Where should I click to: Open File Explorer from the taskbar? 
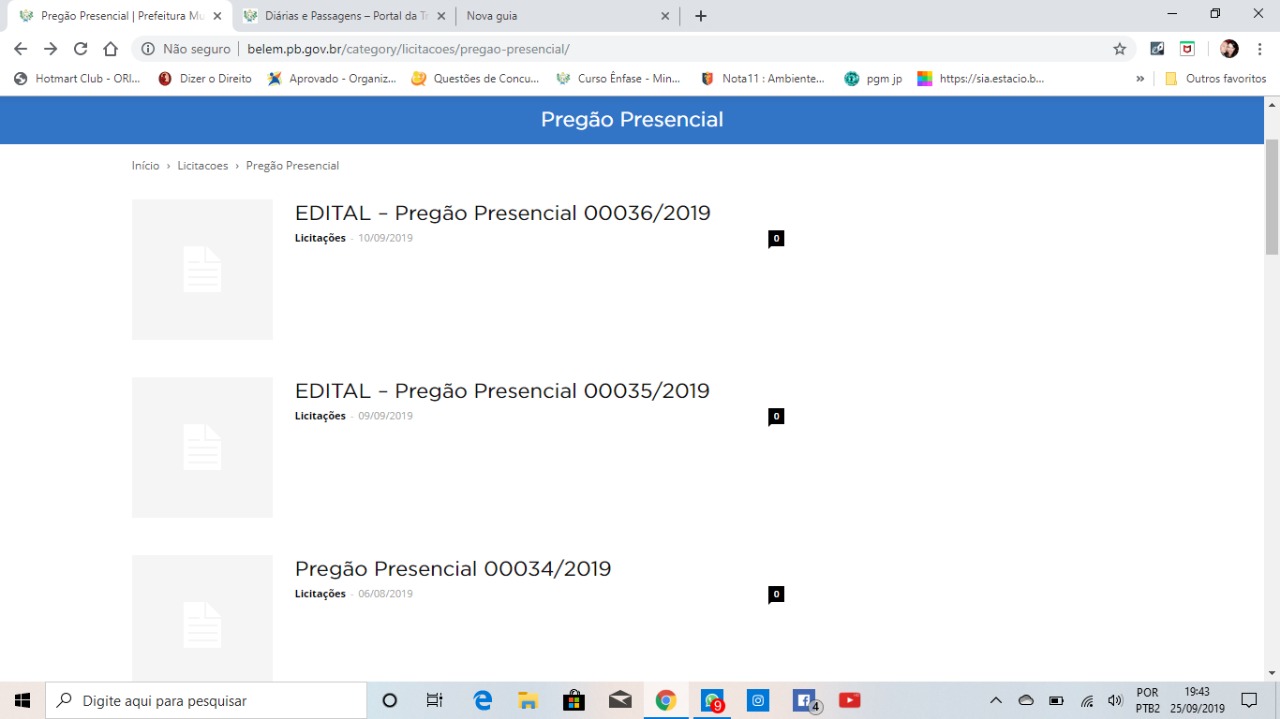point(528,701)
